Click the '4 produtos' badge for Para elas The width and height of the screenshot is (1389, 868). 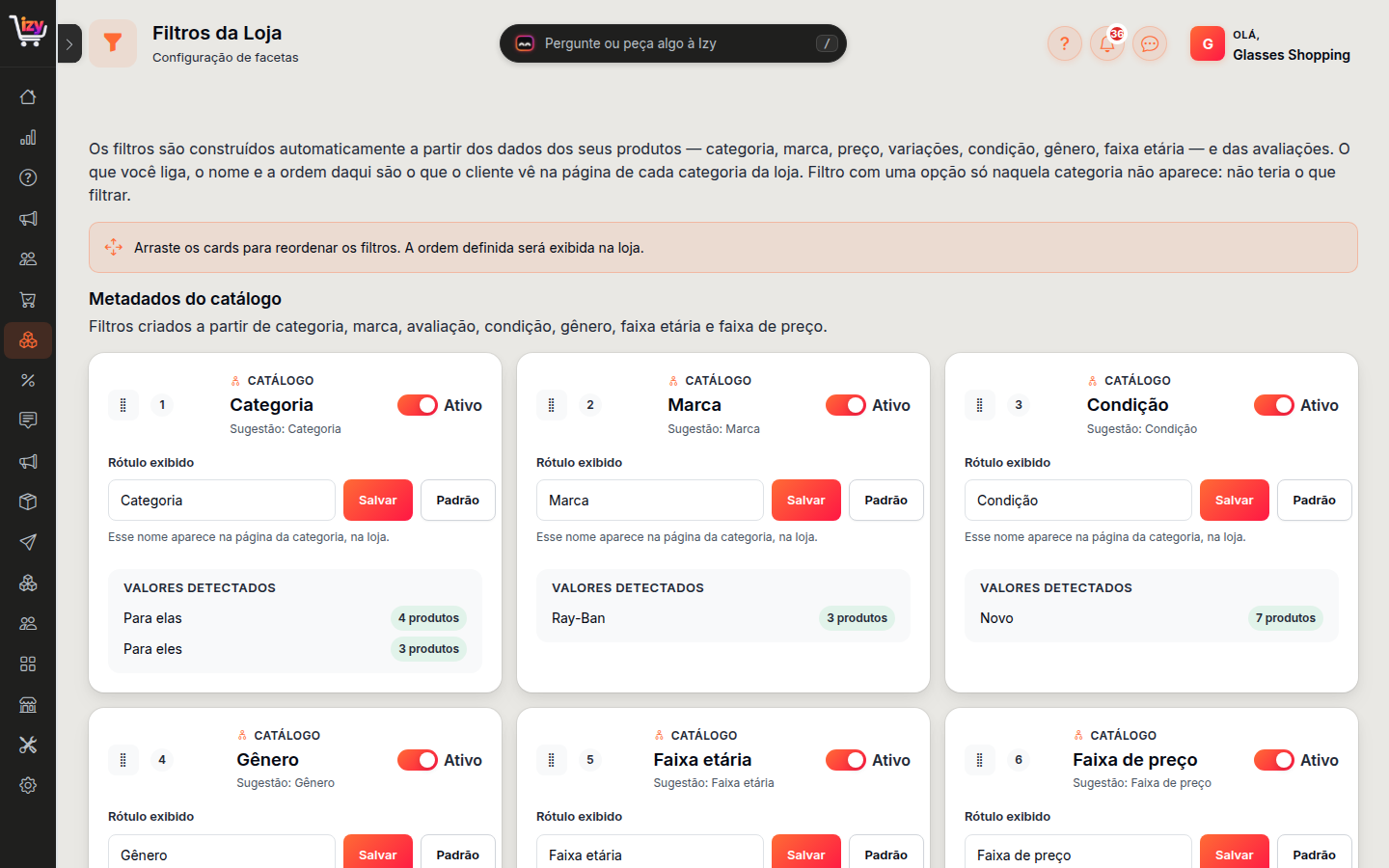[x=429, y=618]
